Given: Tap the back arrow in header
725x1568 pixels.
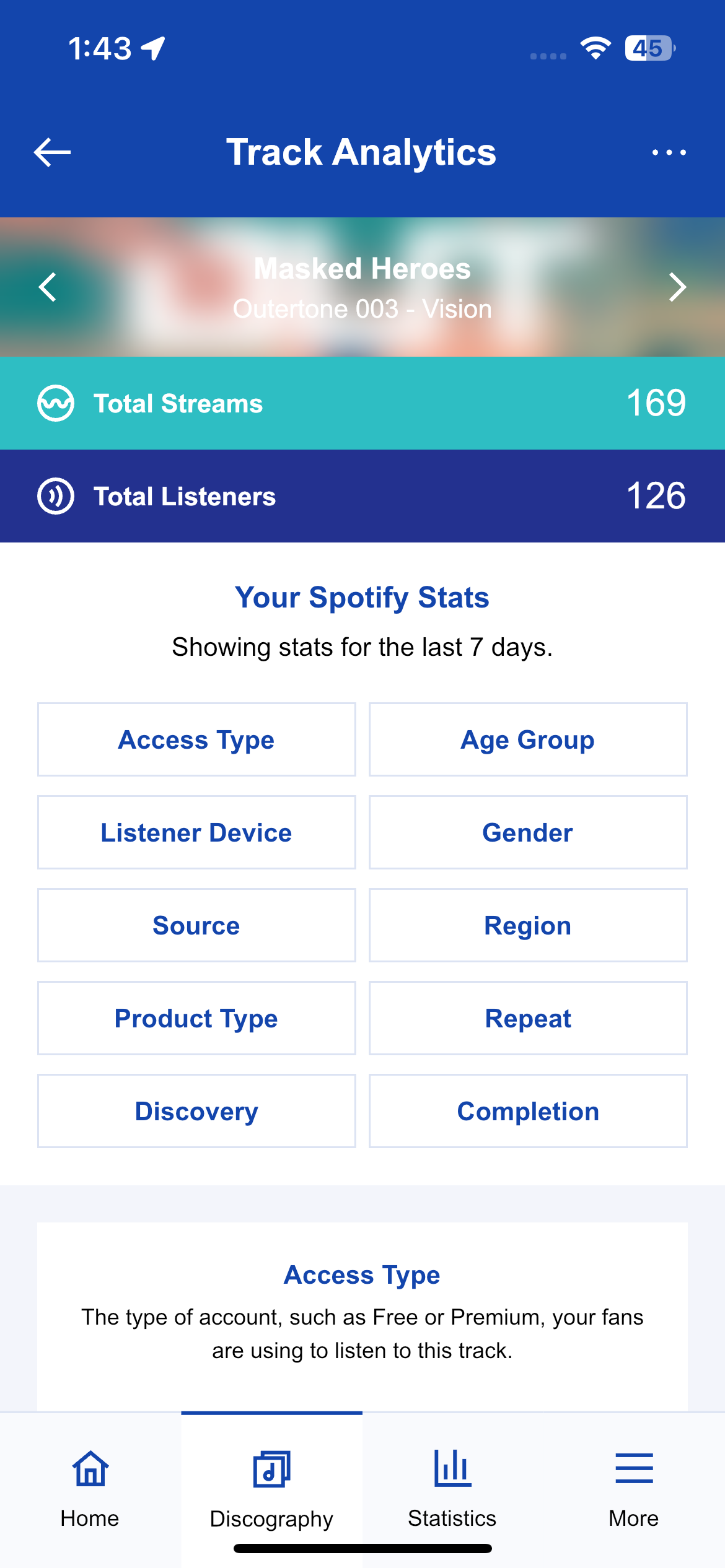Looking at the screenshot, I should tap(52, 152).
